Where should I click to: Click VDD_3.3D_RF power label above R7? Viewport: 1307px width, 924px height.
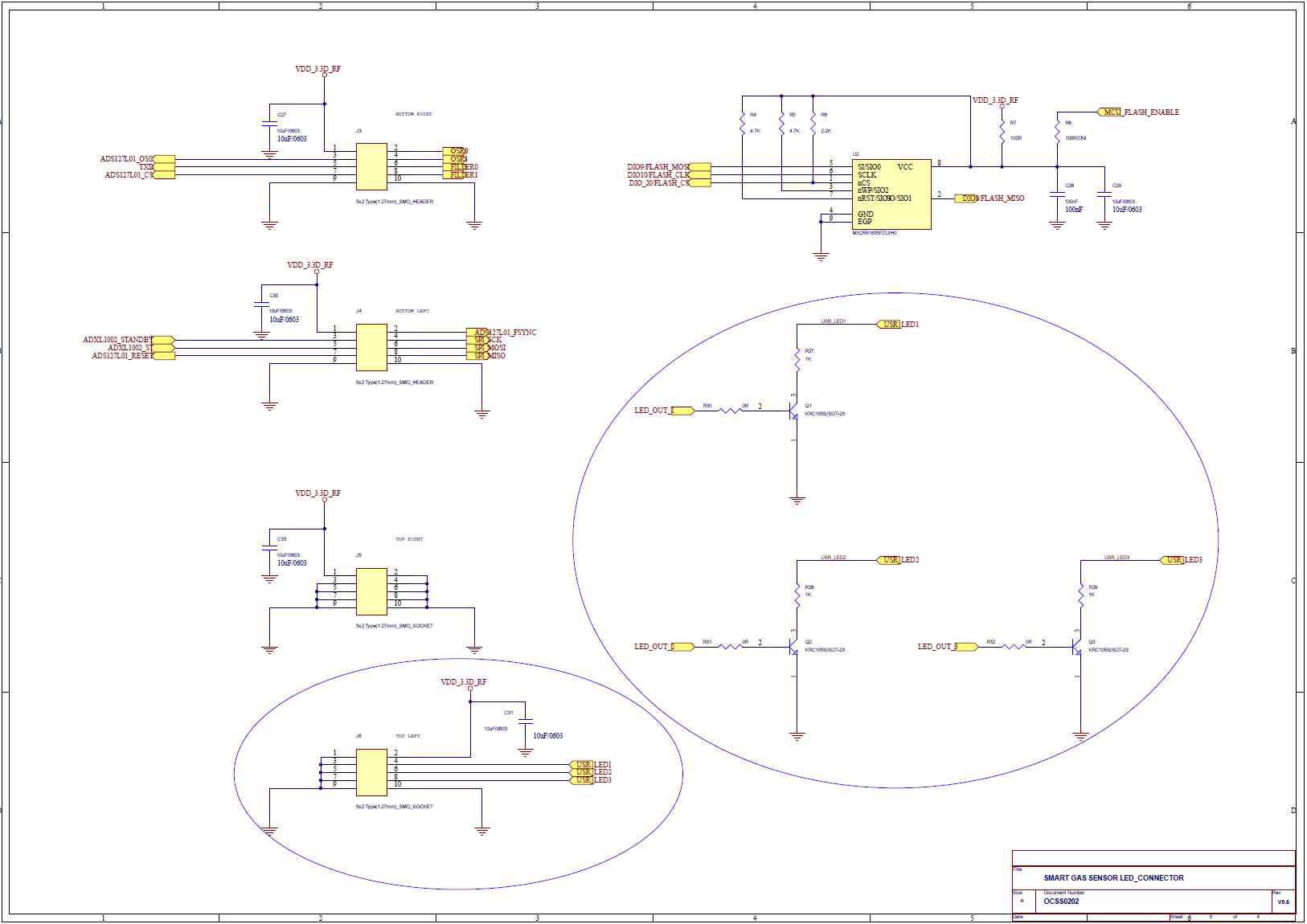coord(995,101)
